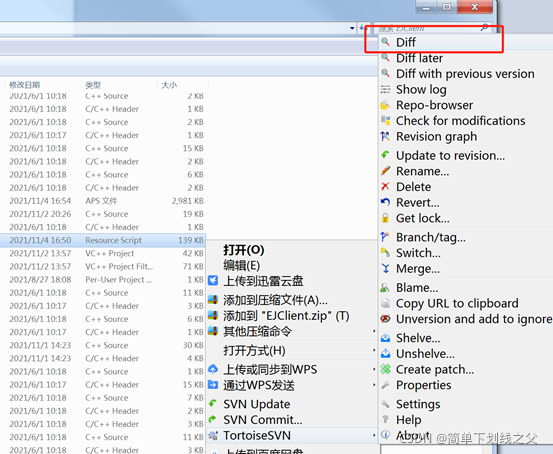Choose 编辑(E) from the context menu
Image resolution: width=553 pixels, height=454 pixels.
coord(241,265)
